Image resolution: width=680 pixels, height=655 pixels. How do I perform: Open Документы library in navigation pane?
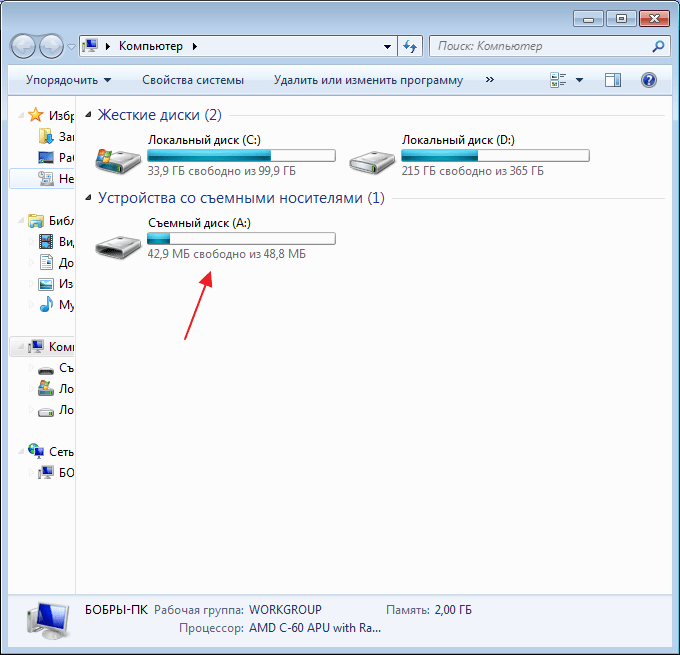pos(56,262)
